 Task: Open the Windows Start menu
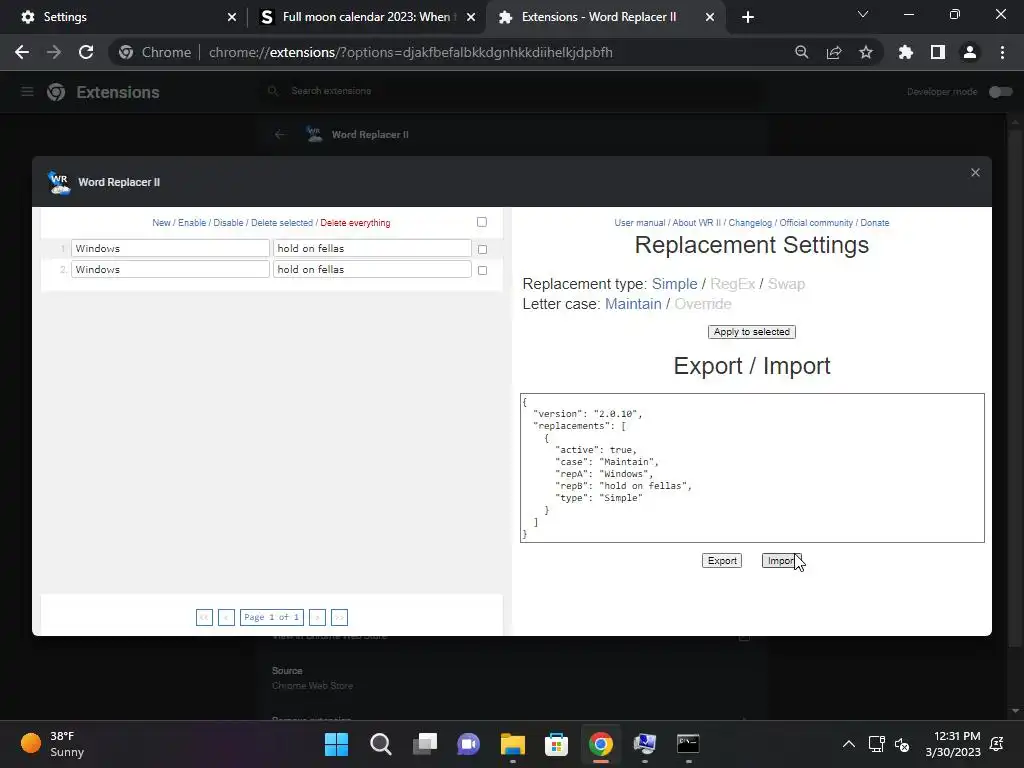coord(336,744)
